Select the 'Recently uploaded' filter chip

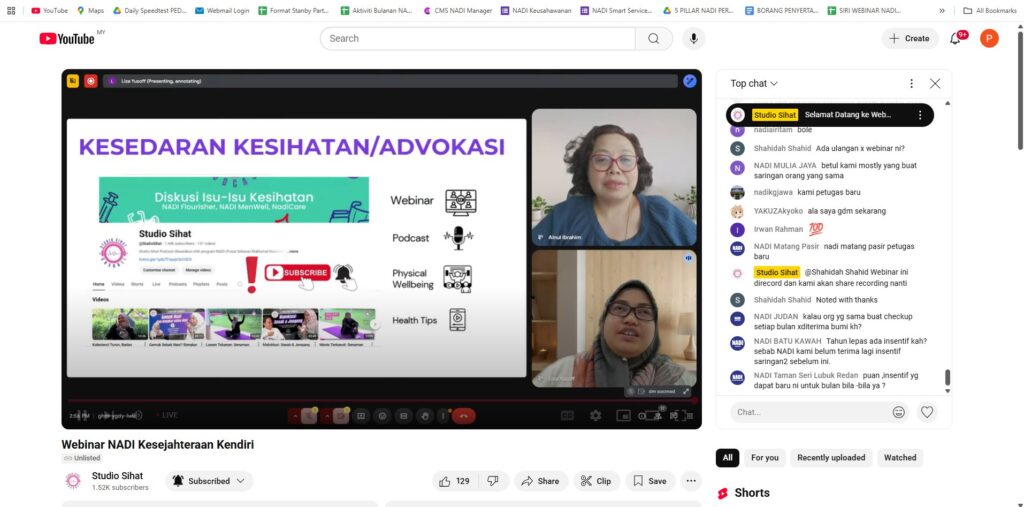pos(831,458)
